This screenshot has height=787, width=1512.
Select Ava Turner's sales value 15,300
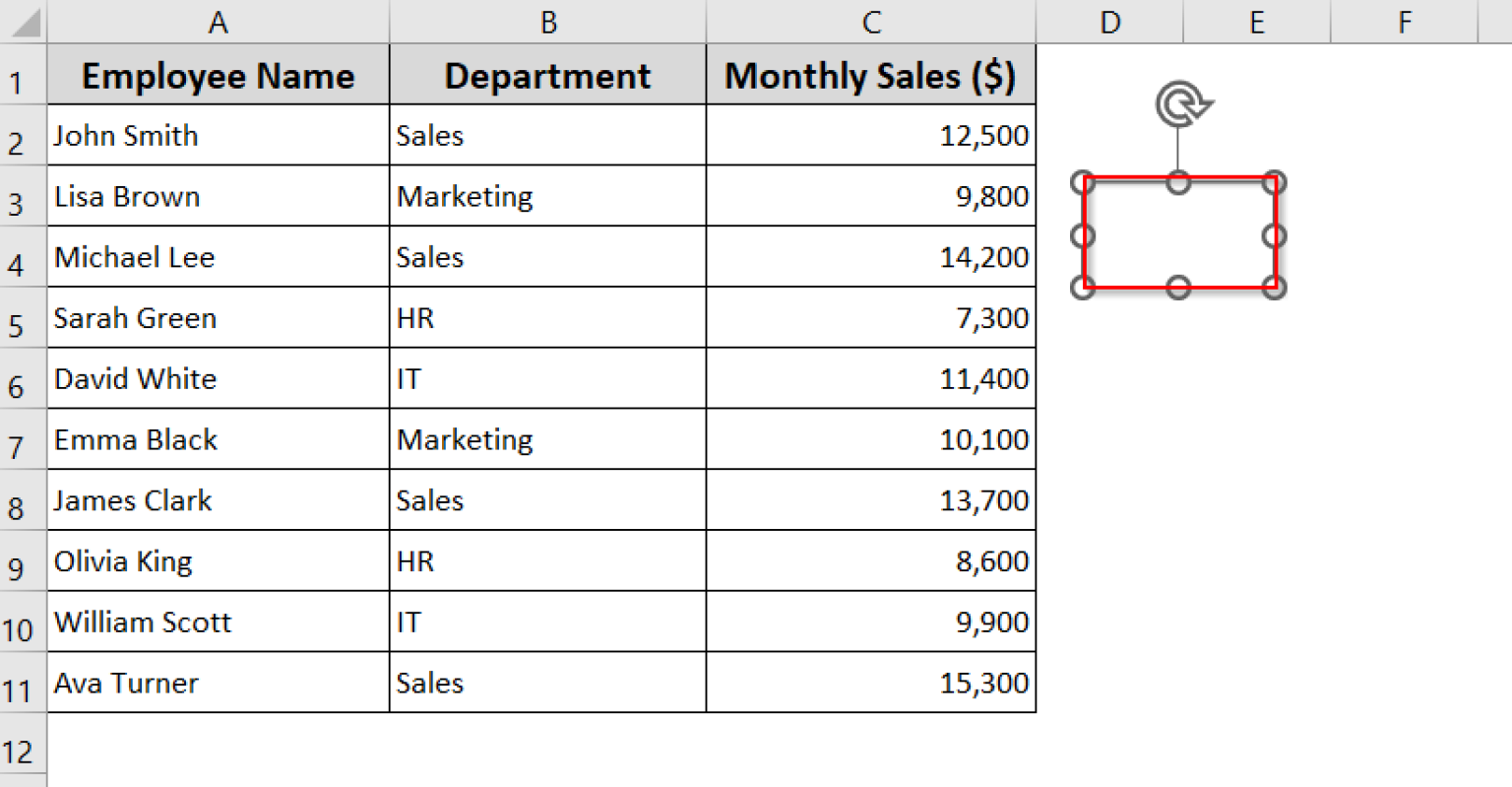tap(870, 683)
